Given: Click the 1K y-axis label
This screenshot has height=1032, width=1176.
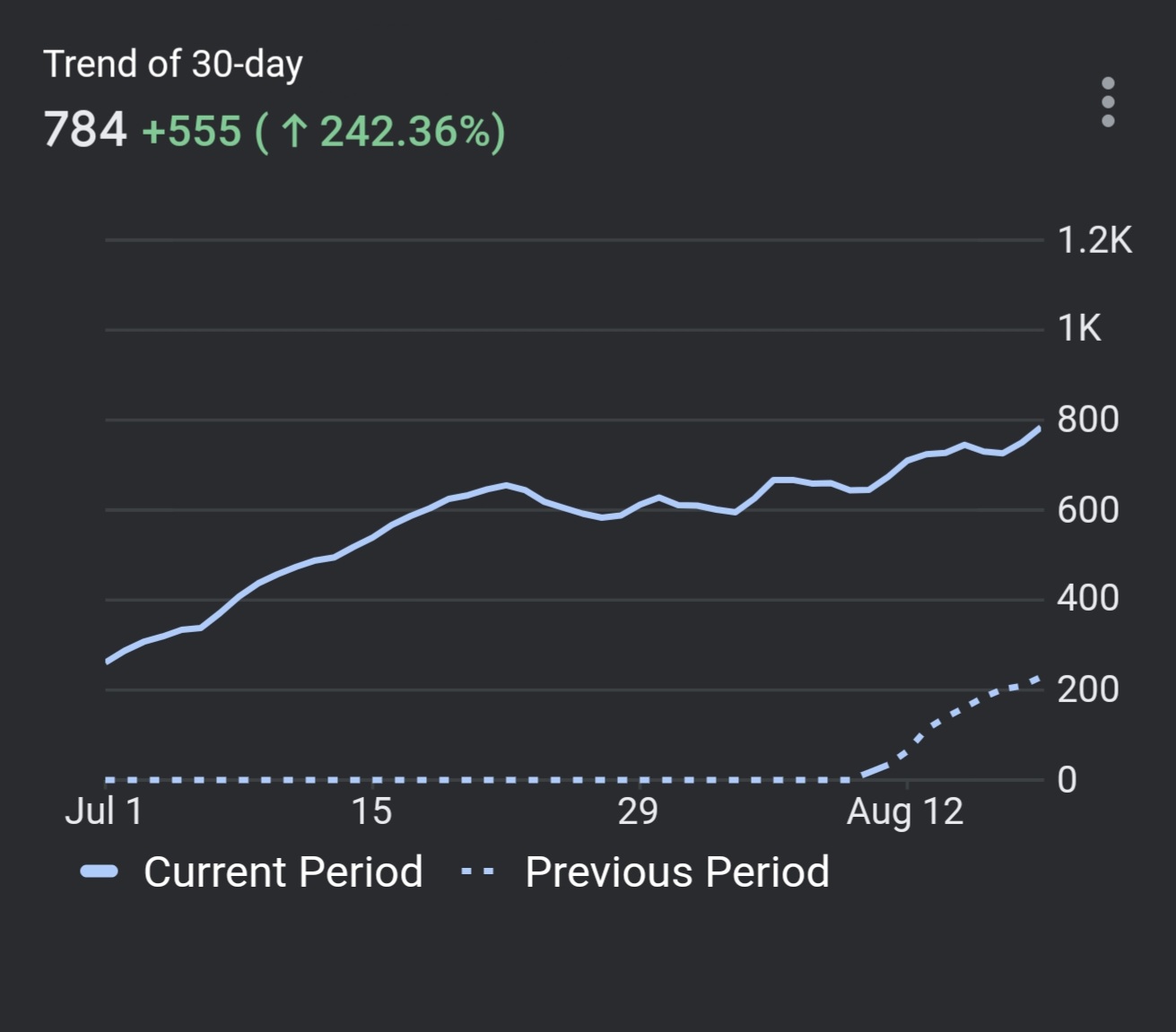Looking at the screenshot, I should pos(1079,328).
